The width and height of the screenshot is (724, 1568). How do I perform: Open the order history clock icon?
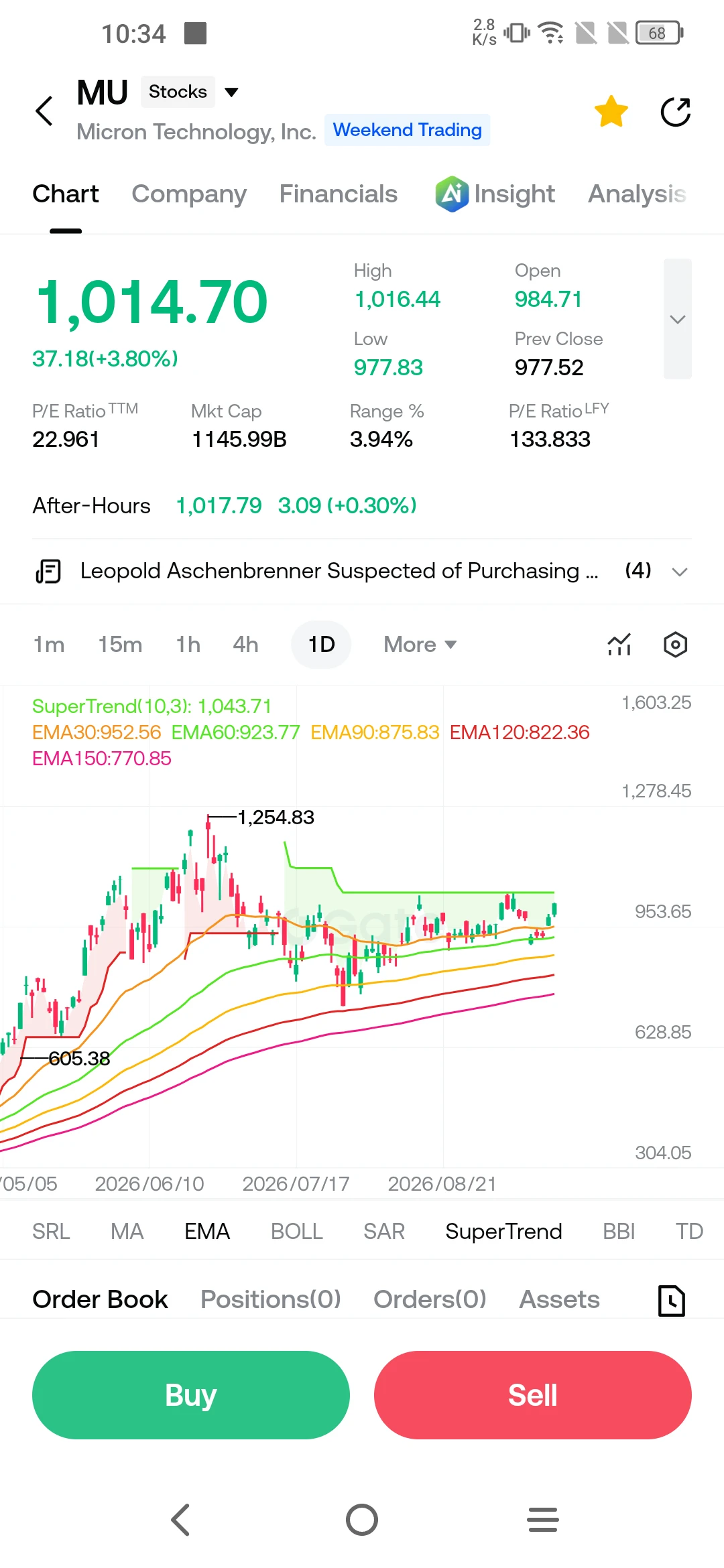[x=672, y=1301]
